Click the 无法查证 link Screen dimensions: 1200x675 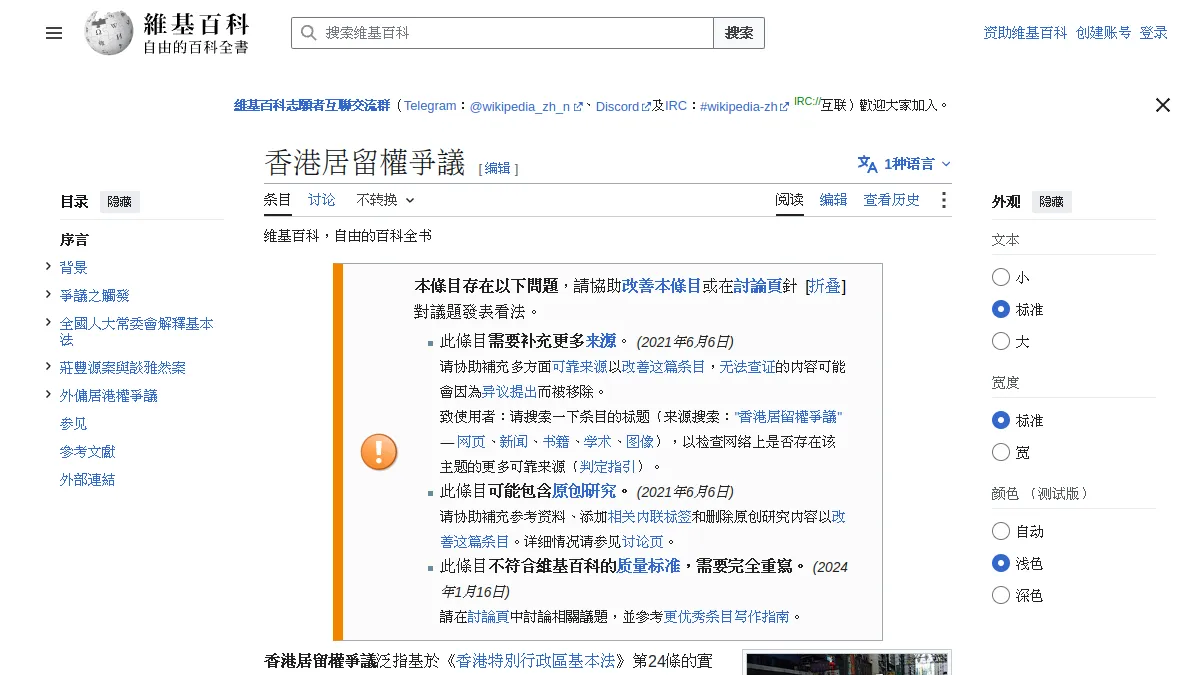[747, 367]
